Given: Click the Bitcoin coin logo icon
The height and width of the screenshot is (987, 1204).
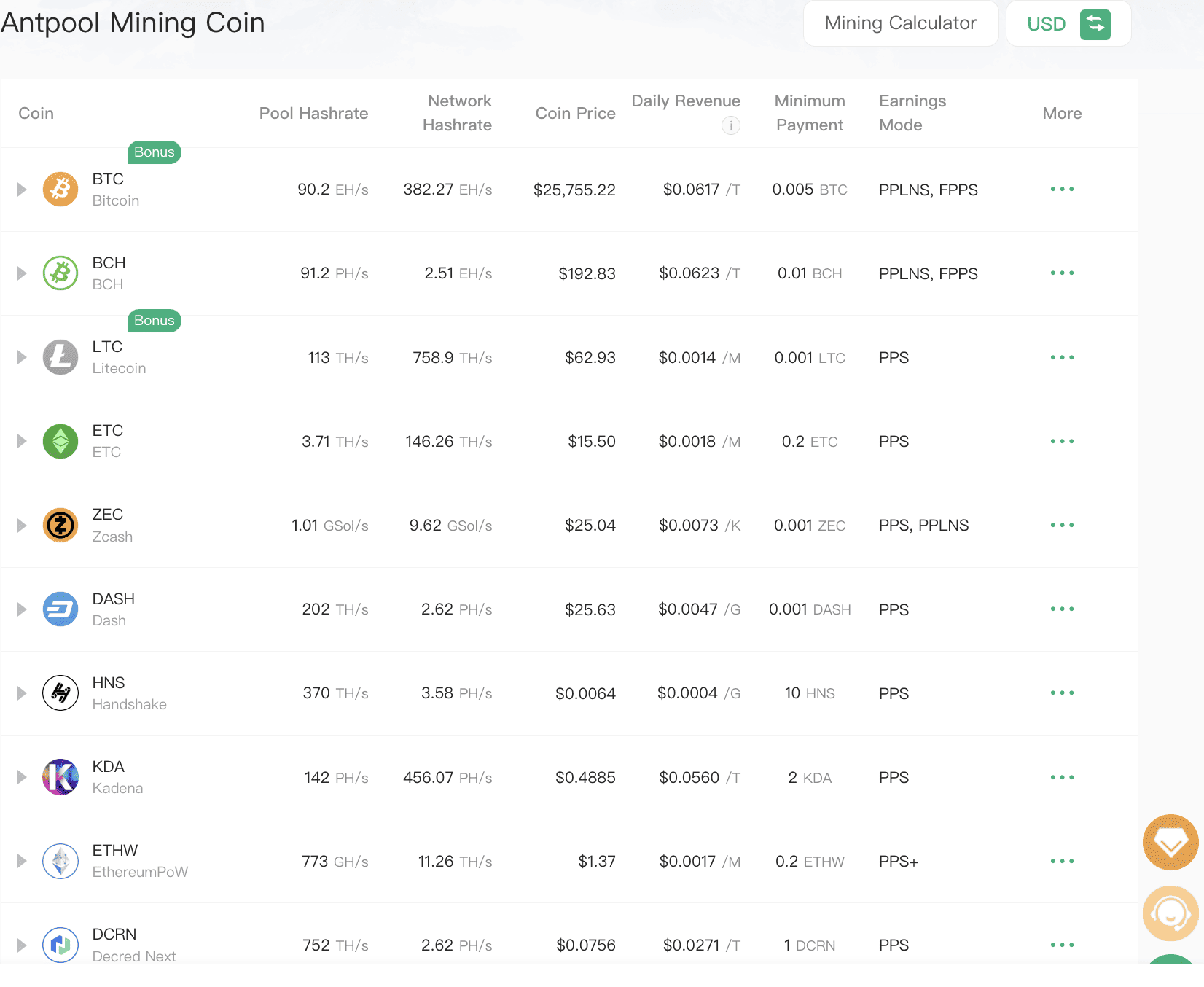Looking at the screenshot, I should coord(60,190).
